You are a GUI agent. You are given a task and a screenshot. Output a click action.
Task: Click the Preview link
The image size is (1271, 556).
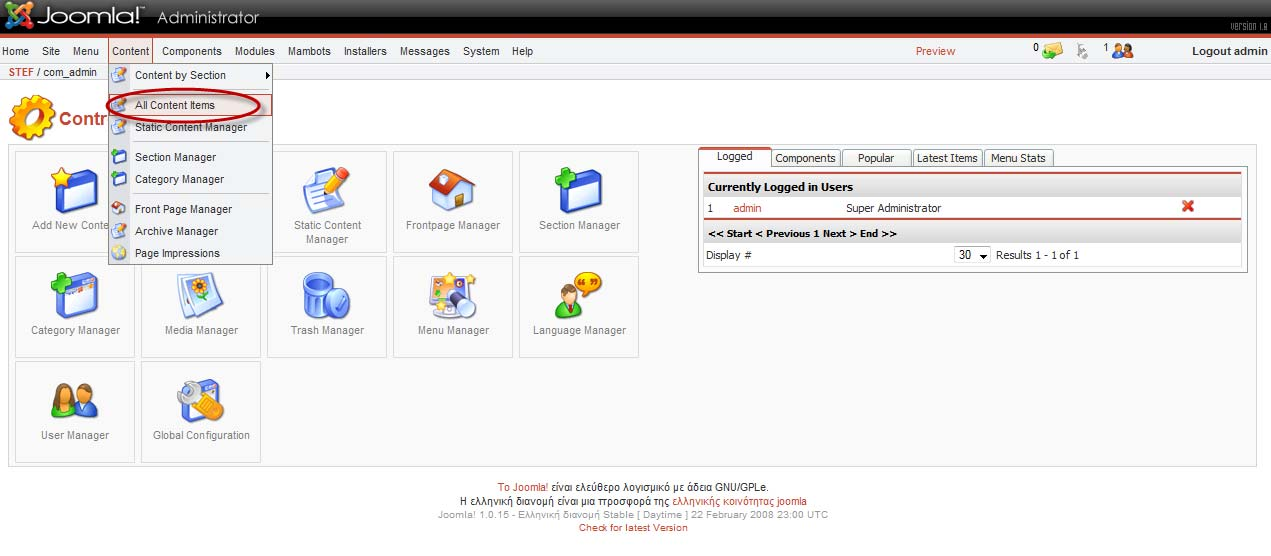tap(935, 51)
